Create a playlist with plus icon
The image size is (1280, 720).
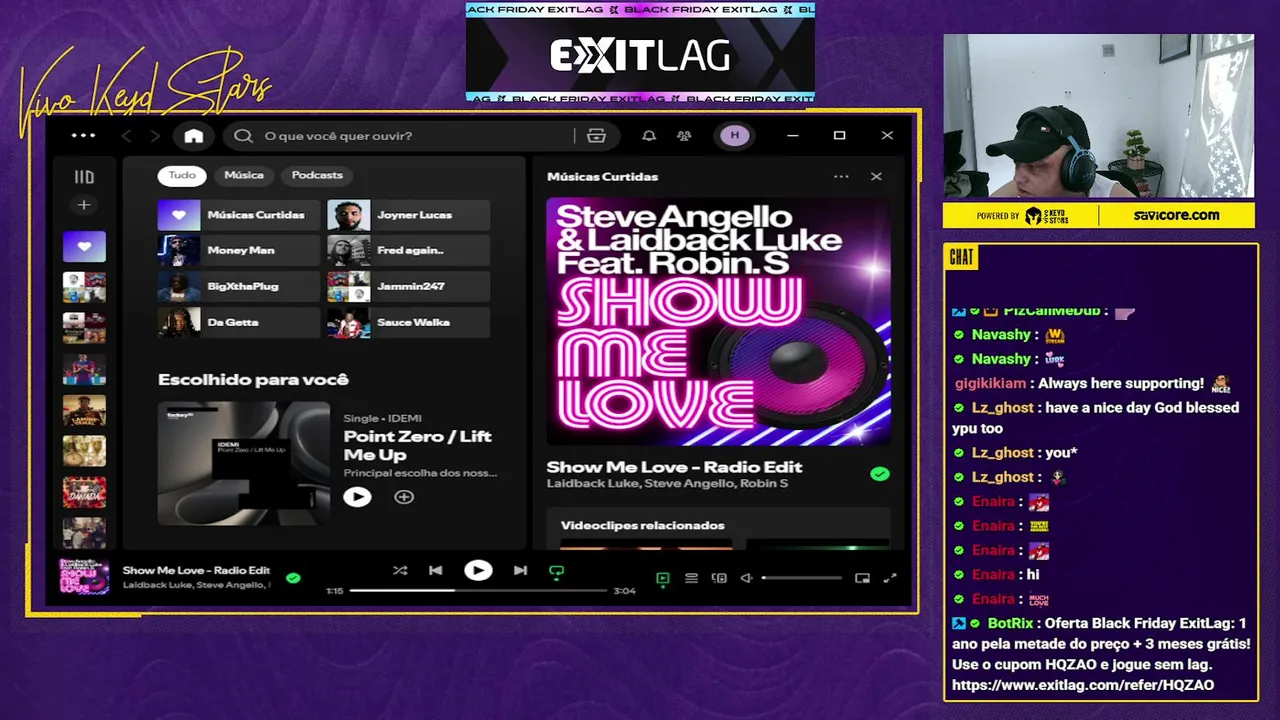84,205
